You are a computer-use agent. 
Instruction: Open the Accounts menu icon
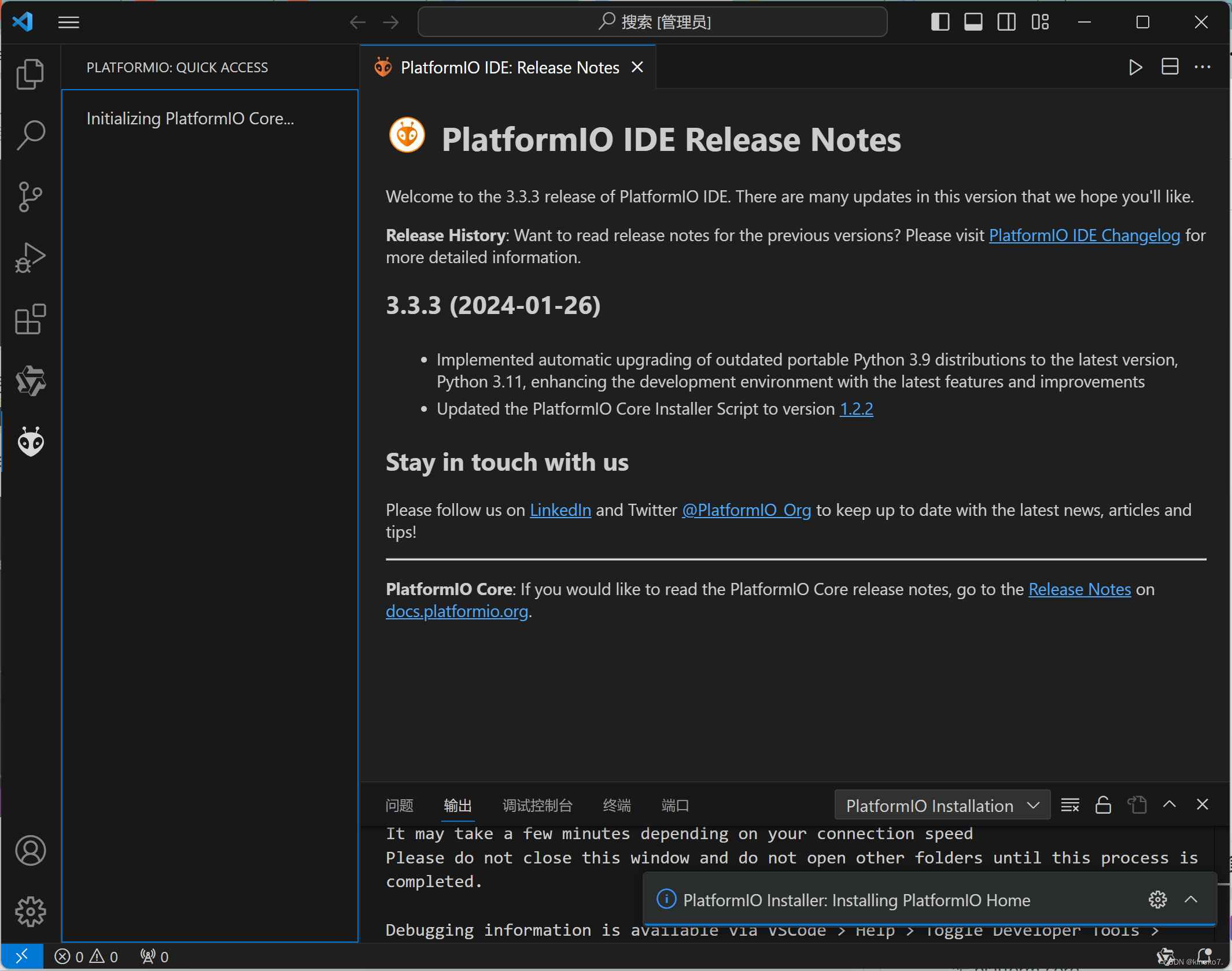click(x=30, y=851)
